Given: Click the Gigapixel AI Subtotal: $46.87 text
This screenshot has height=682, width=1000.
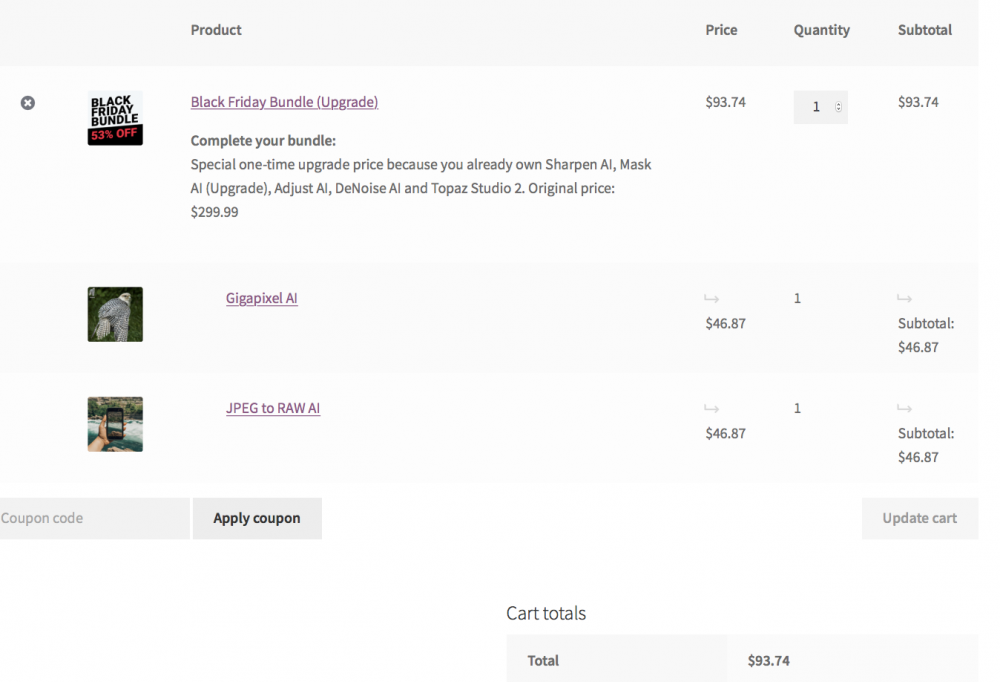Looking at the screenshot, I should (926, 335).
